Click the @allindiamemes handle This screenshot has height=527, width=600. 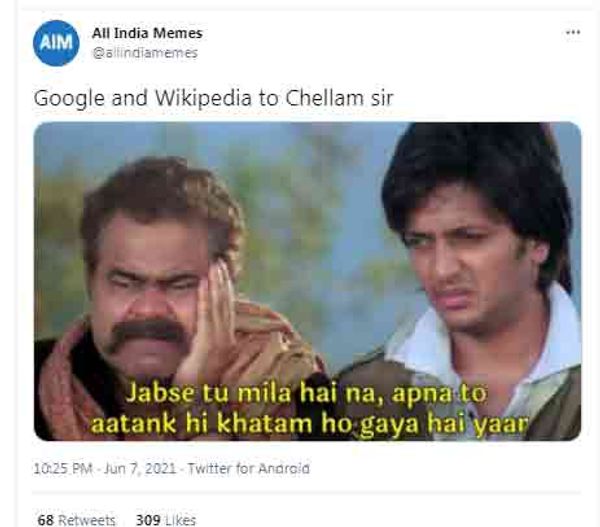(145, 53)
